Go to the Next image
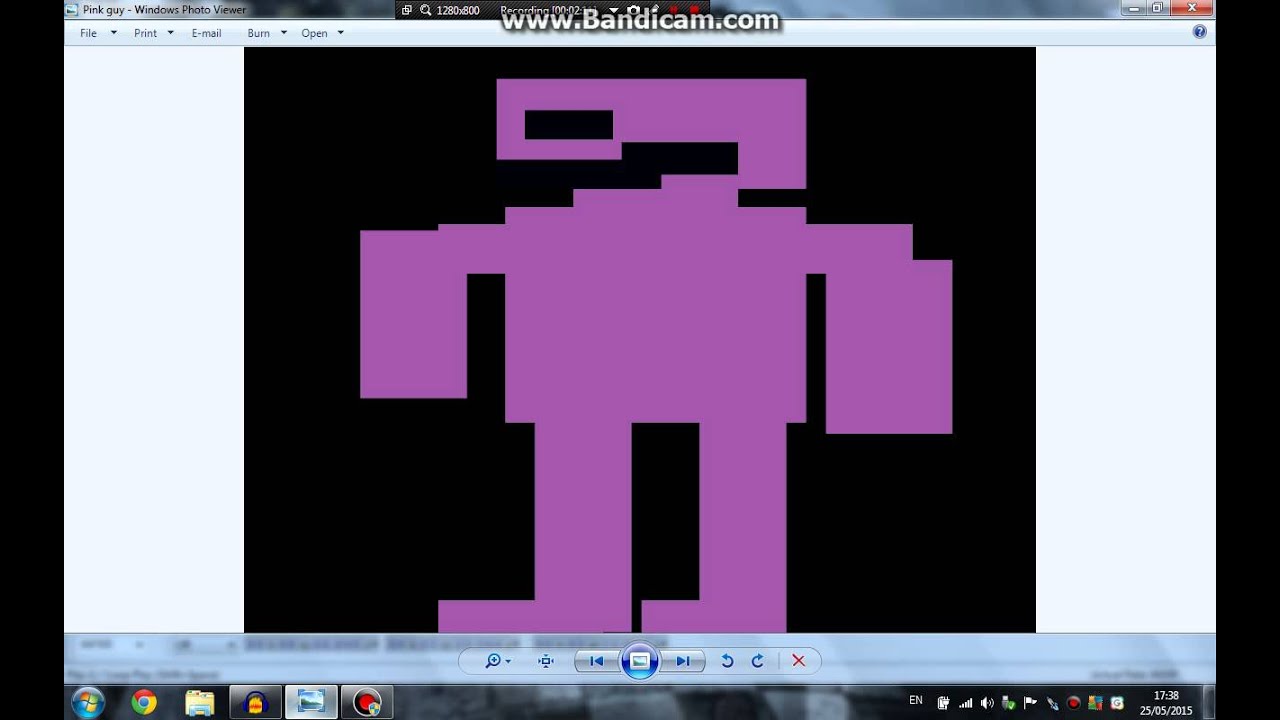This screenshot has height=720, width=1280. (683, 661)
